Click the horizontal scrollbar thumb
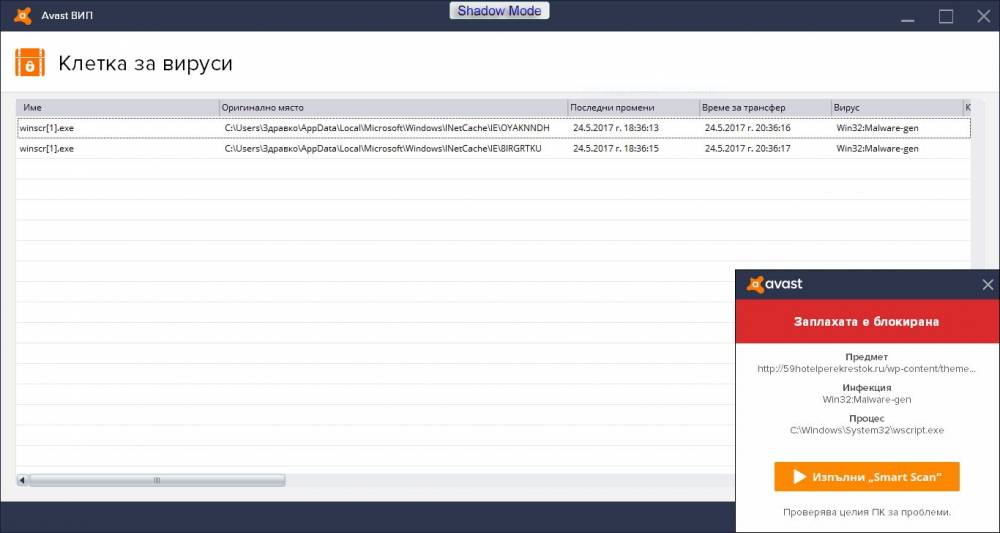The image size is (1000, 533). pos(157,480)
